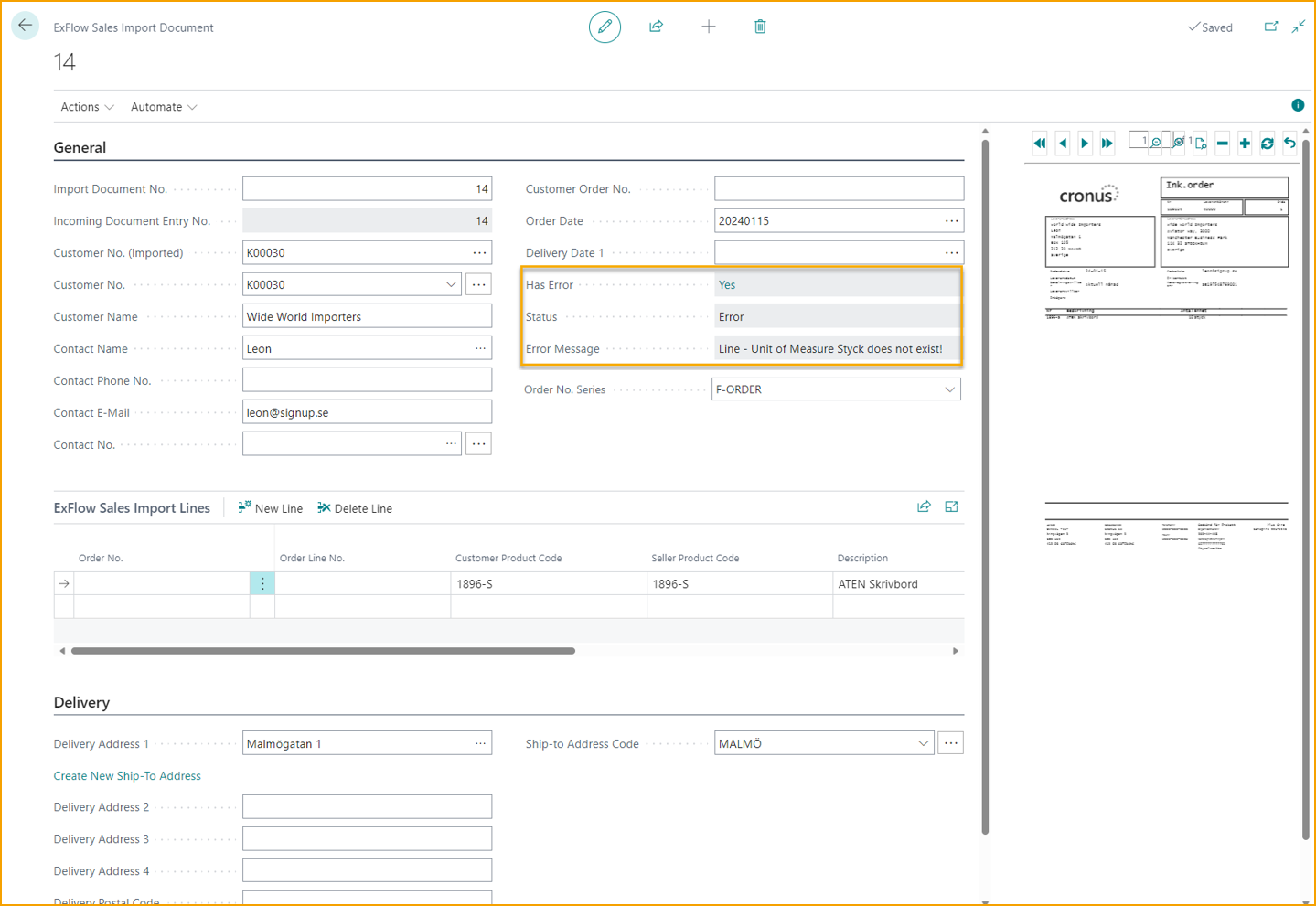1316x906 pixels.
Task: Click New Line button
Action: pyautogui.click(x=271, y=508)
